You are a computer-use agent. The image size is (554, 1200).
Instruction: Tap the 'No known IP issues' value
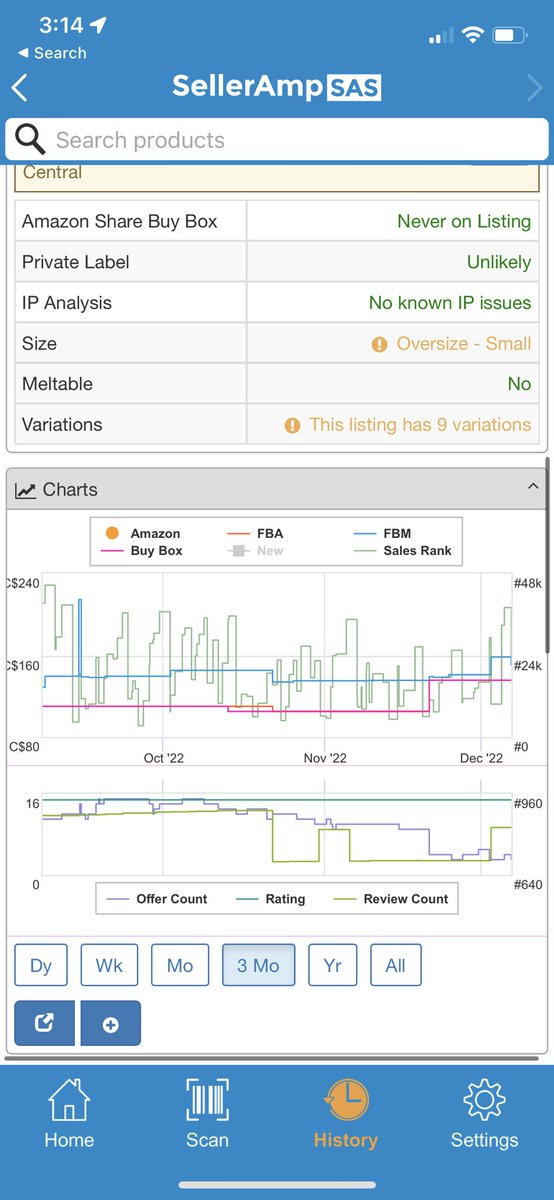coord(450,303)
